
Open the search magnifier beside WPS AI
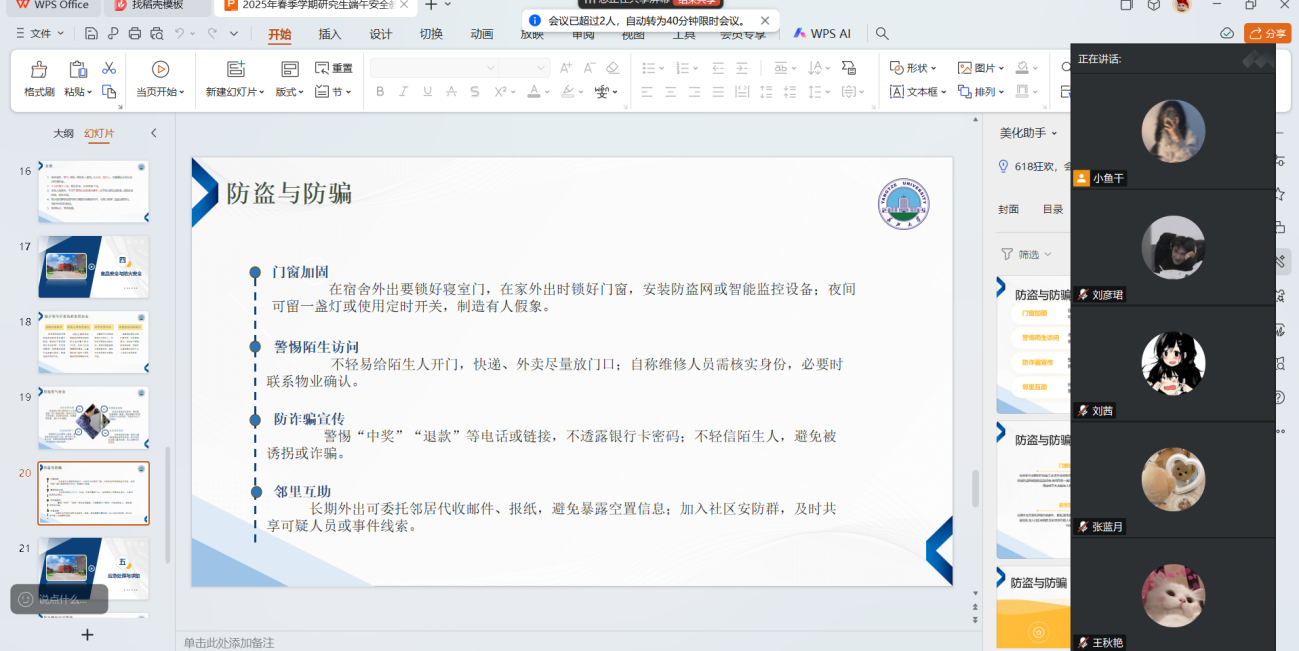tap(882, 34)
